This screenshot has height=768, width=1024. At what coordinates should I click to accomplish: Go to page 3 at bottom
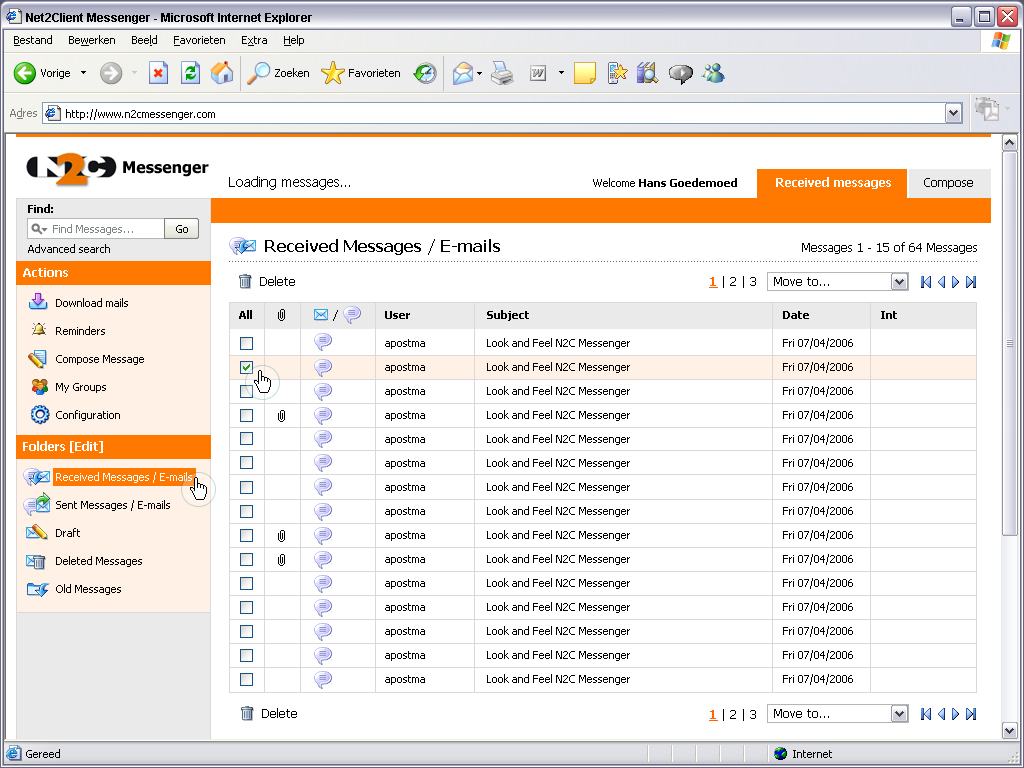tap(753, 714)
